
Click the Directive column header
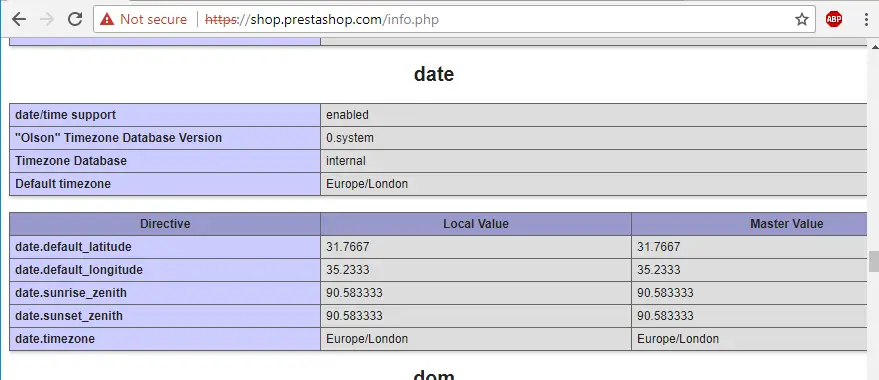click(x=165, y=224)
